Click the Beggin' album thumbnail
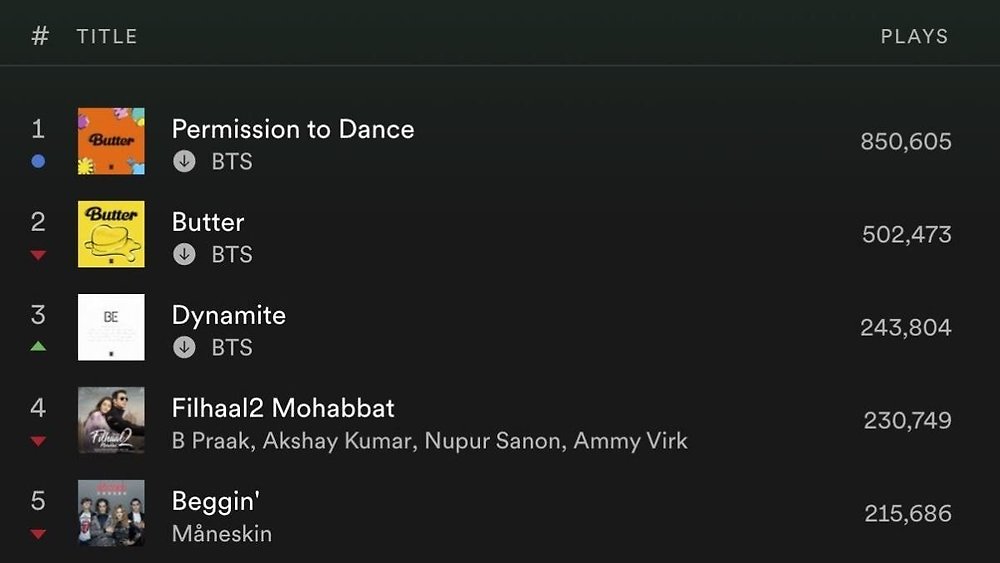This screenshot has height=563, width=1000. (111, 513)
